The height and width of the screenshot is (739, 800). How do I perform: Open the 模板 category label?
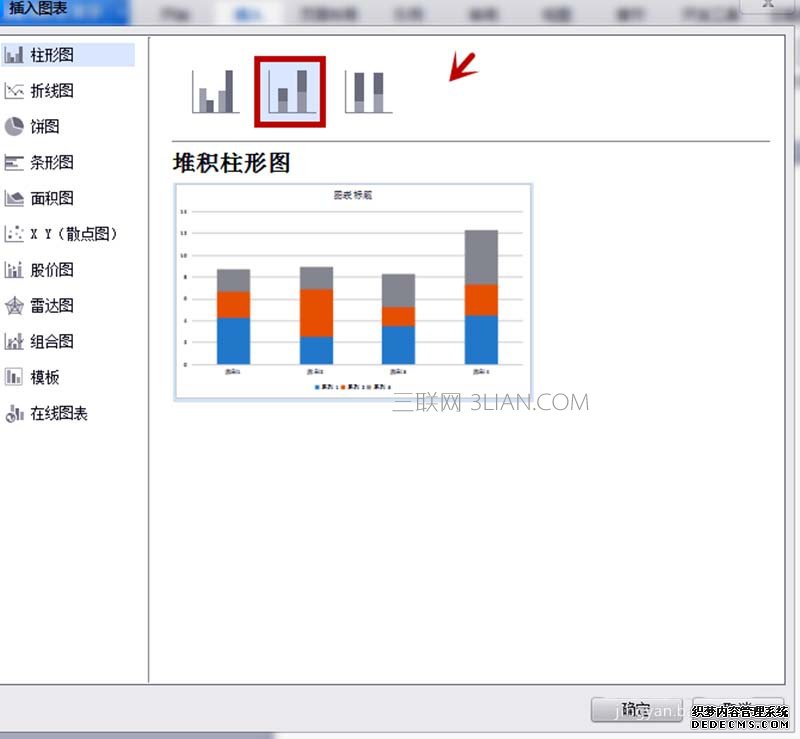tap(44, 377)
